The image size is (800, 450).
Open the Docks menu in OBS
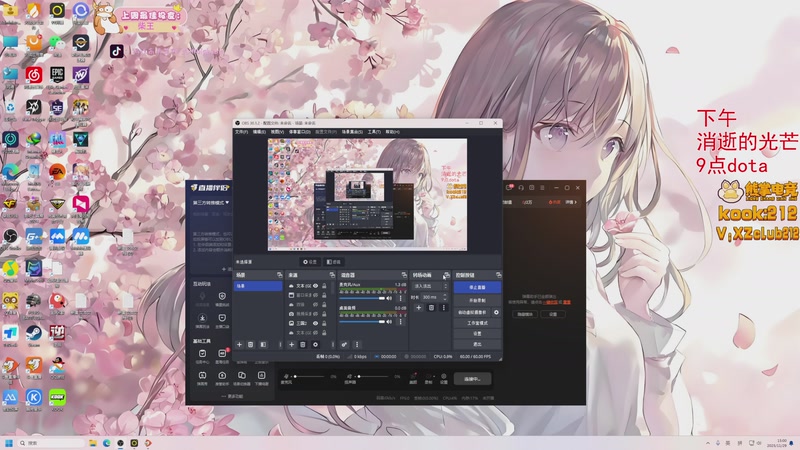[299, 132]
